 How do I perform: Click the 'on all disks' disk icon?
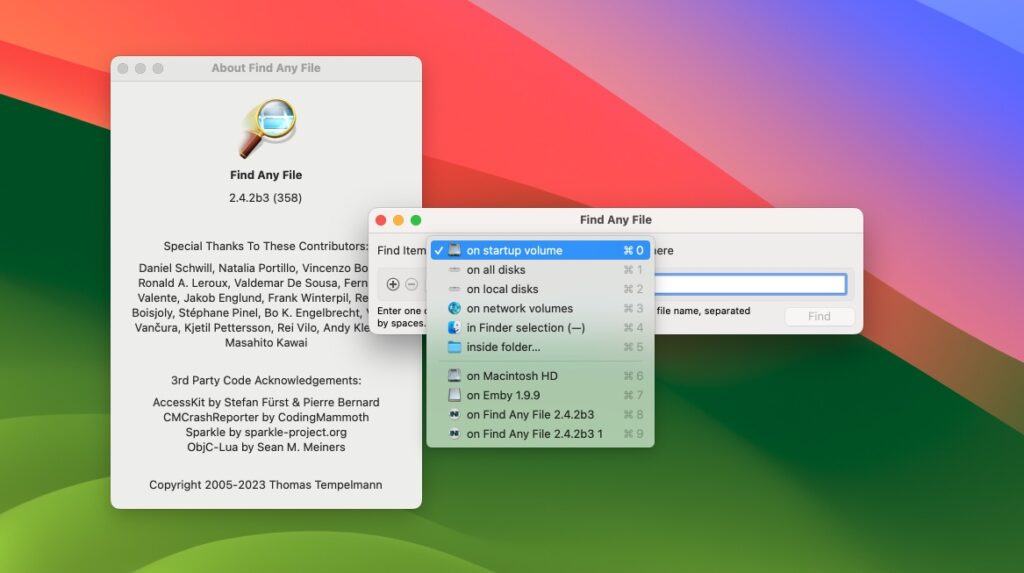[454, 270]
